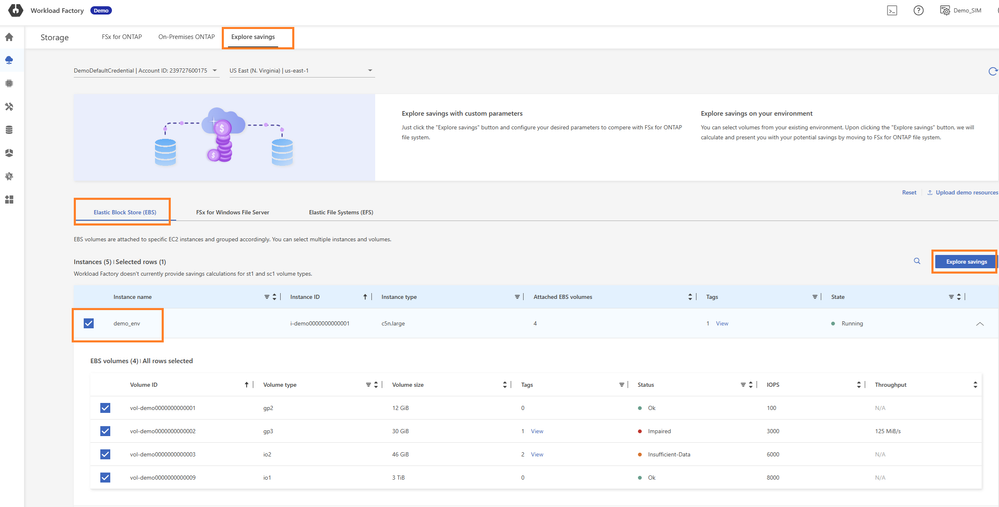Open the Home icon in the sidebar

(x=9, y=37)
